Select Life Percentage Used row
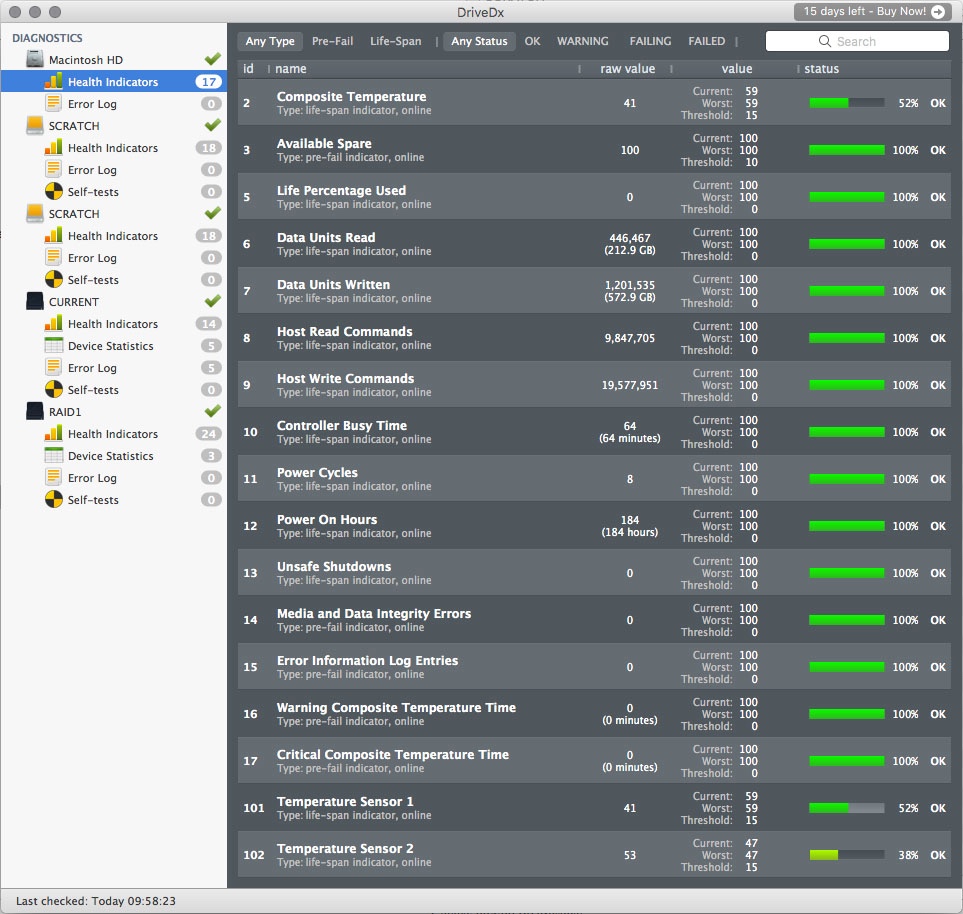963x914 pixels. pyautogui.click(x=595, y=197)
